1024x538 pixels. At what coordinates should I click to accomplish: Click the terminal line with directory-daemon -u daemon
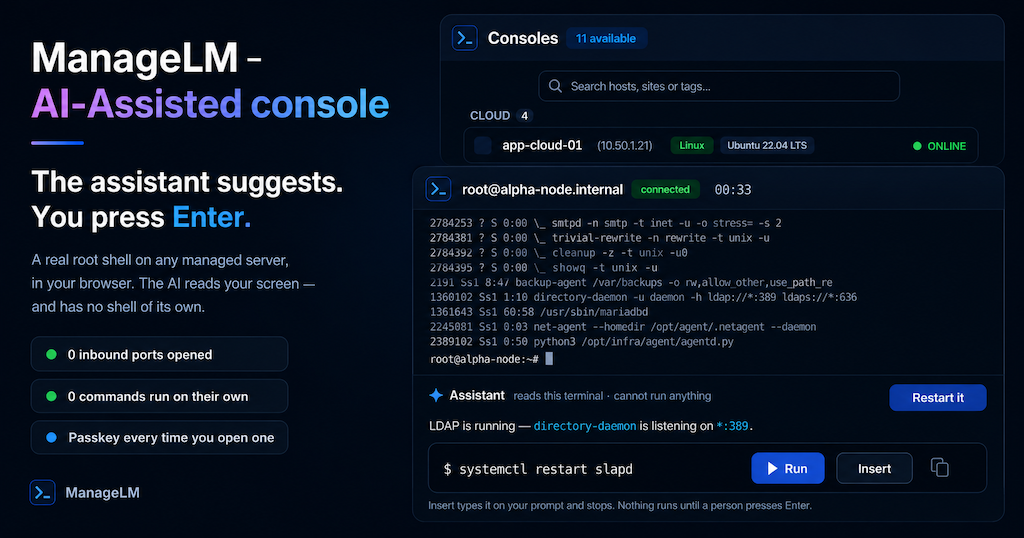click(x=643, y=297)
